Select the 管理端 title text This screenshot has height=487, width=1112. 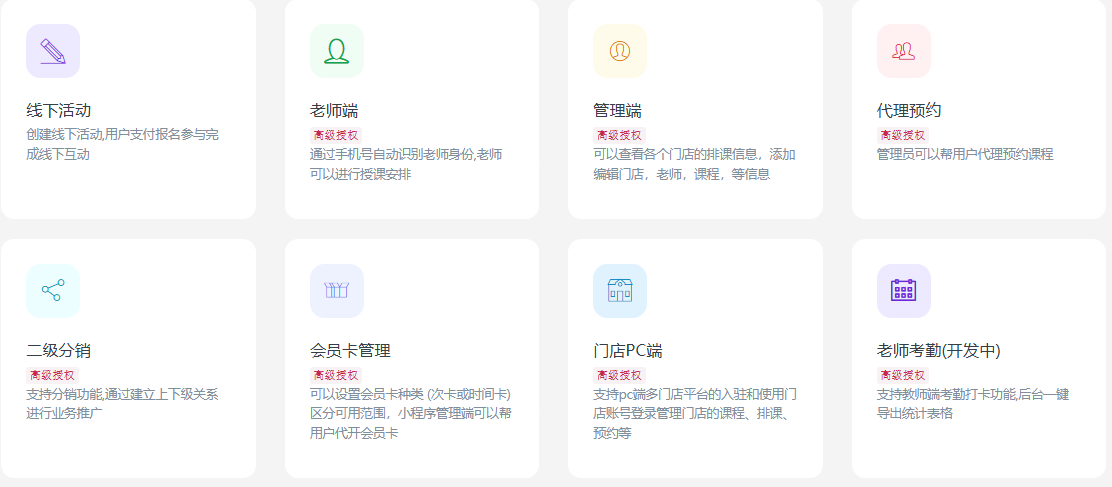tap(617, 110)
